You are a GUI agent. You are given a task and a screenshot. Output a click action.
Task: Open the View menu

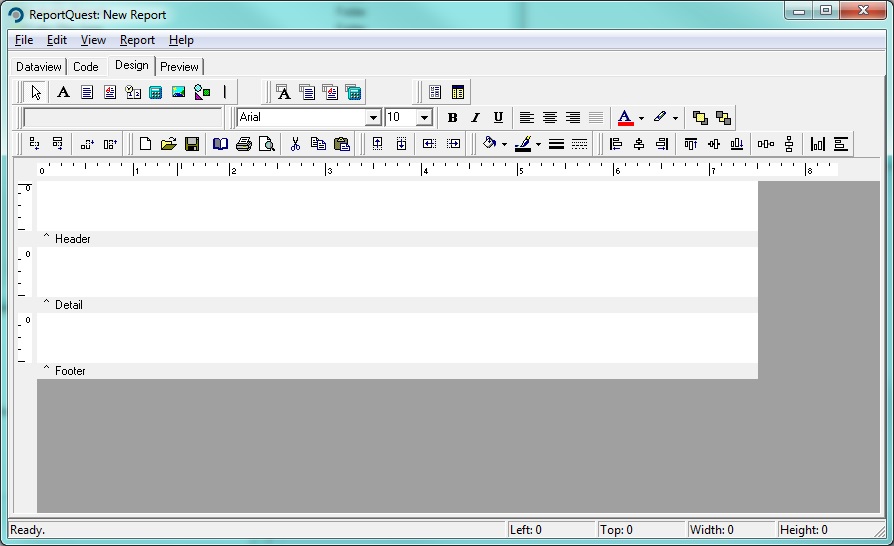(x=93, y=40)
